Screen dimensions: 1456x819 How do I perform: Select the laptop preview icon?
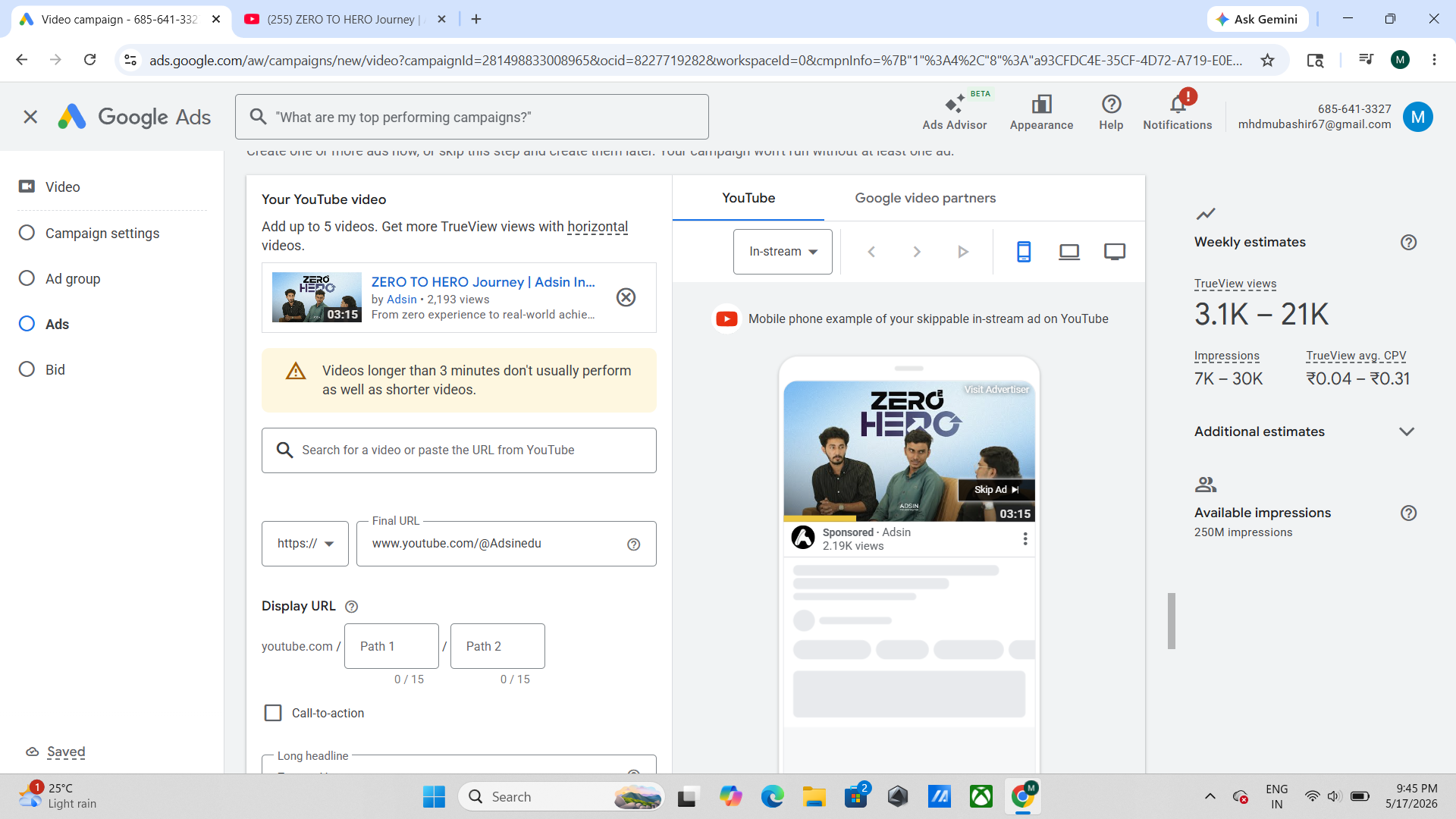tap(1069, 252)
